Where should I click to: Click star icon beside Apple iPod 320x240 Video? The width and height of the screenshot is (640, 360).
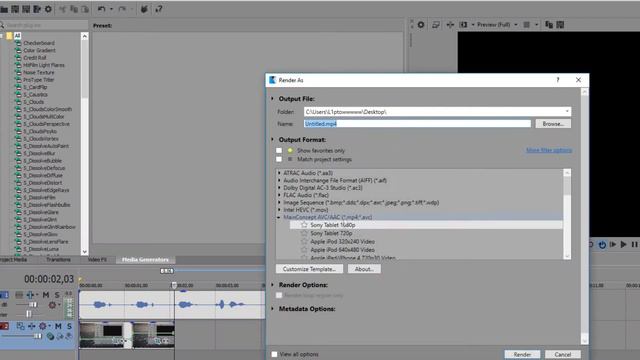(304, 242)
